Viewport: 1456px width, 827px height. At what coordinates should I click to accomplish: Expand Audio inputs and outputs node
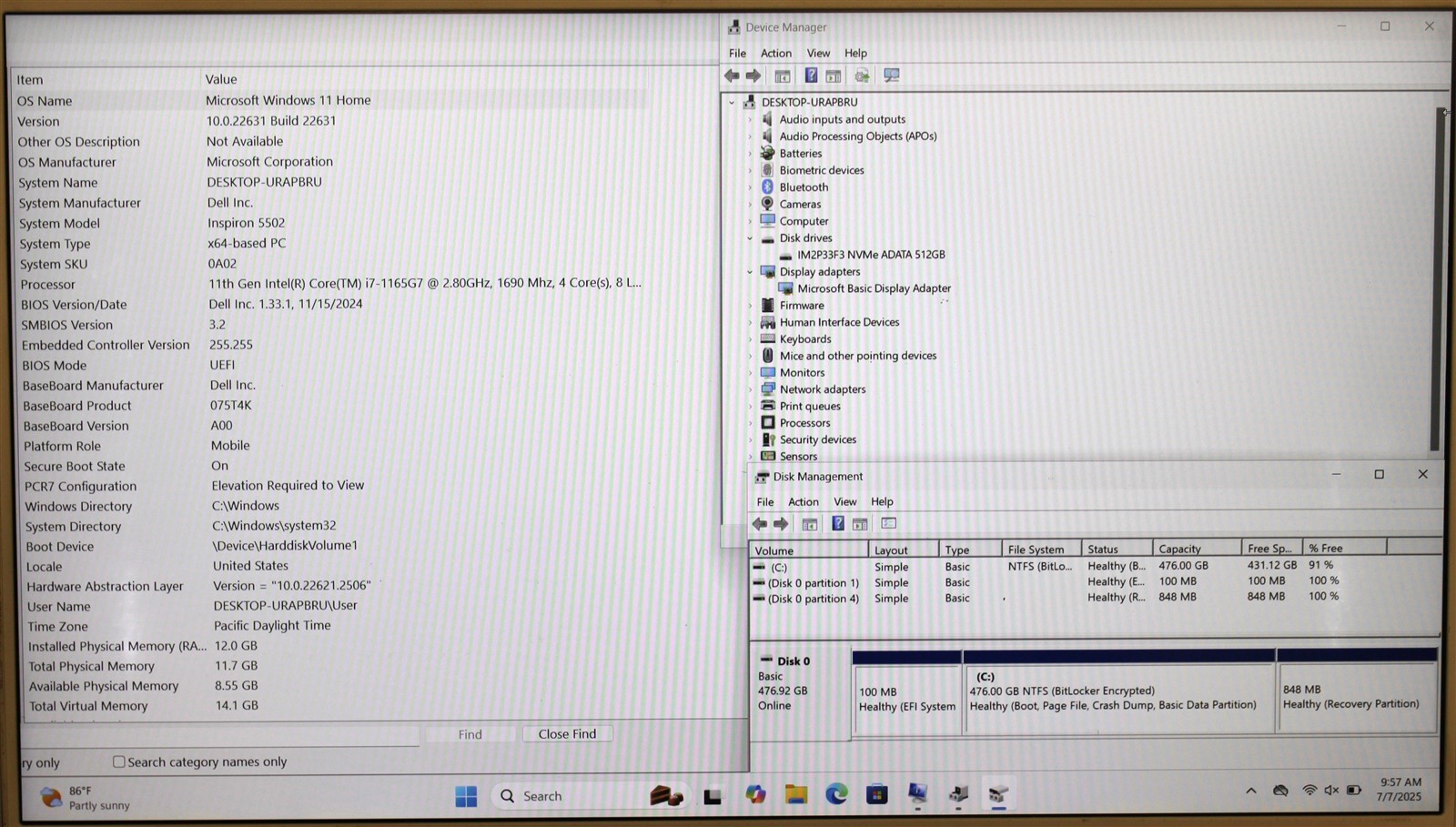point(750,119)
